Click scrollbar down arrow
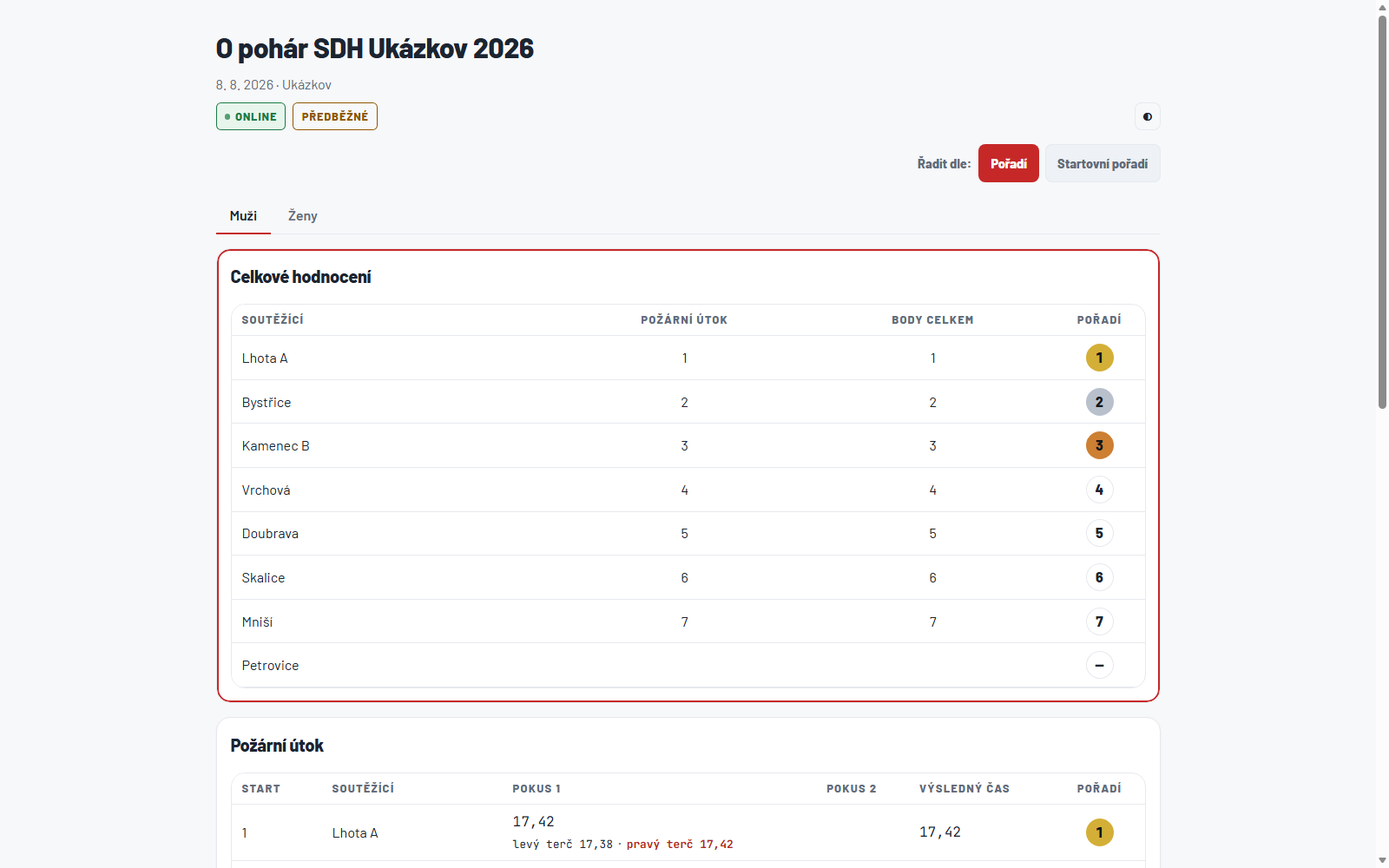Image resolution: width=1389 pixels, height=868 pixels. pyautogui.click(x=1382, y=860)
